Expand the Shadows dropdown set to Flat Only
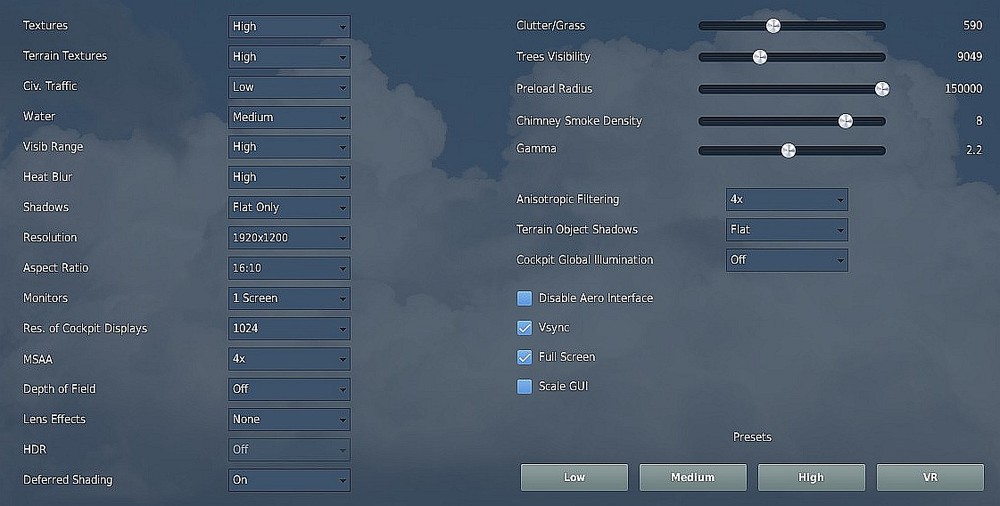The image size is (1000, 506). pos(289,207)
